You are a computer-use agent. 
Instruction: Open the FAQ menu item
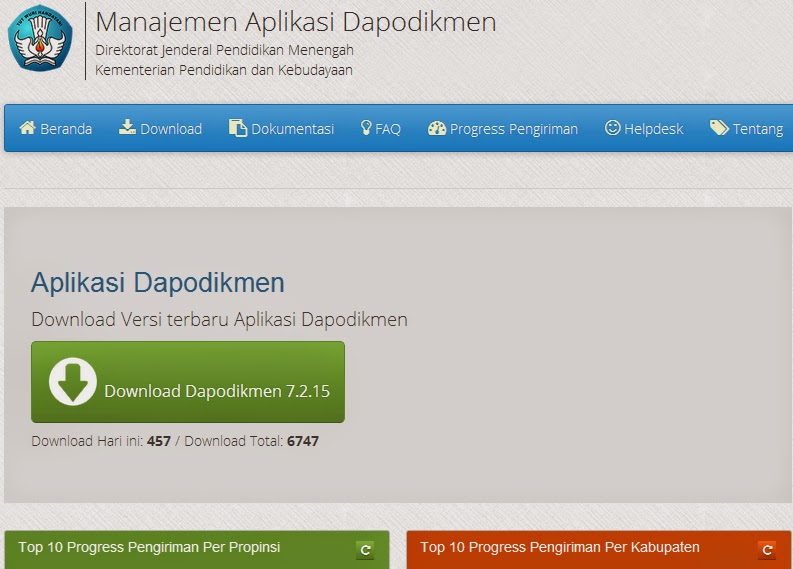(x=381, y=128)
